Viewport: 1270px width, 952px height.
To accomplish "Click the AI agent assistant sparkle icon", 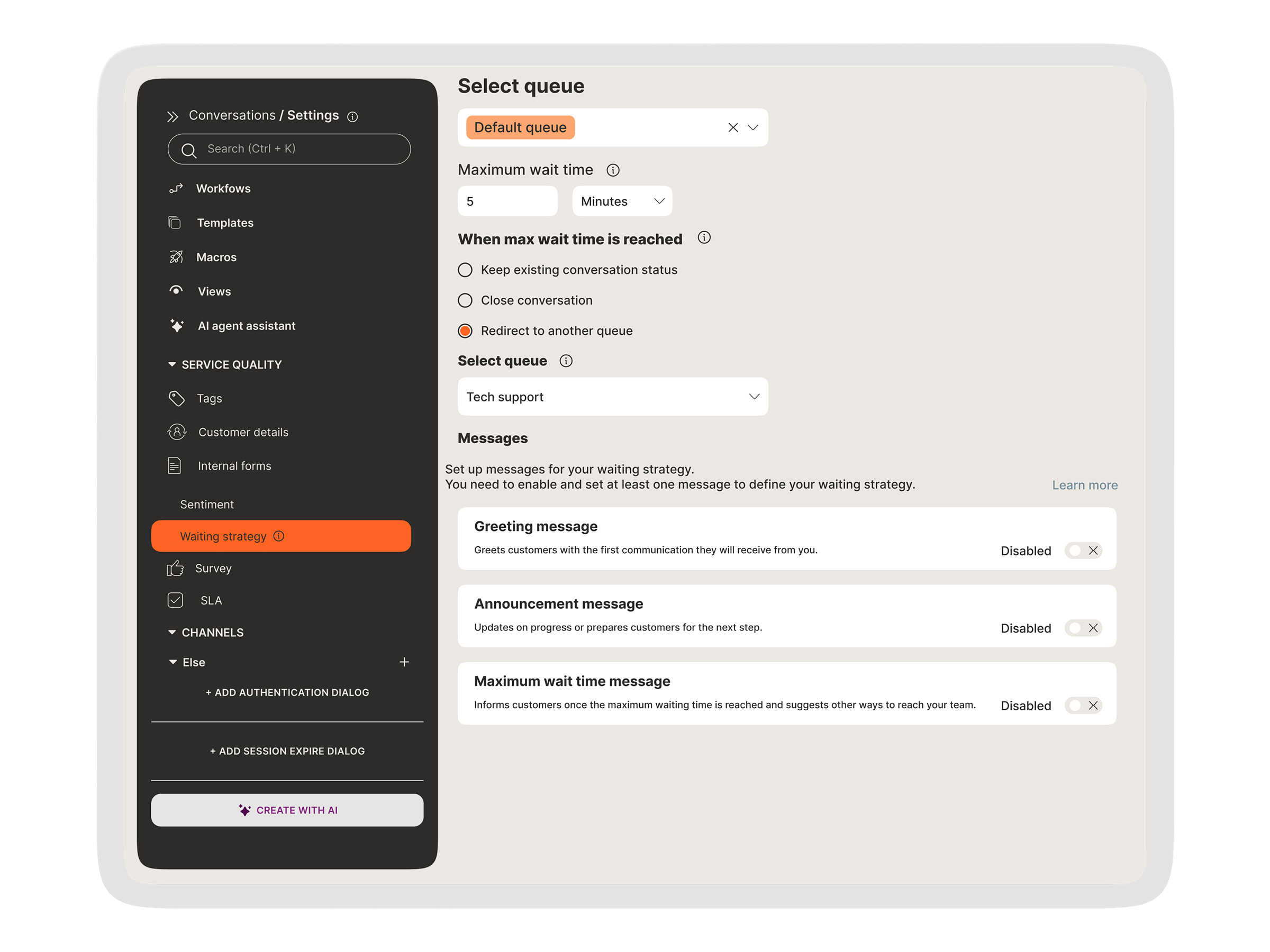I will tap(176, 325).
